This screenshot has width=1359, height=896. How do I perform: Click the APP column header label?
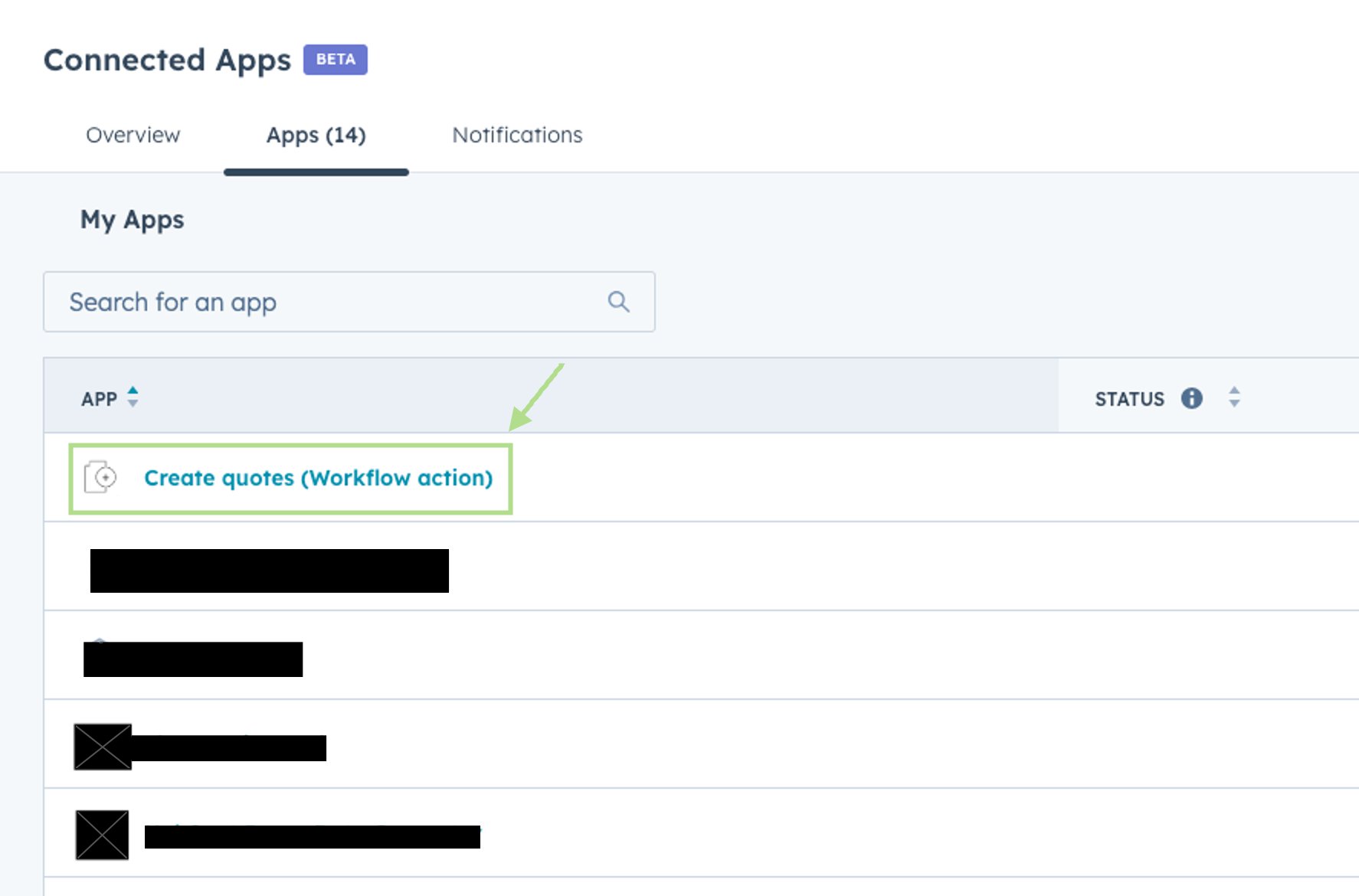(99, 399)
